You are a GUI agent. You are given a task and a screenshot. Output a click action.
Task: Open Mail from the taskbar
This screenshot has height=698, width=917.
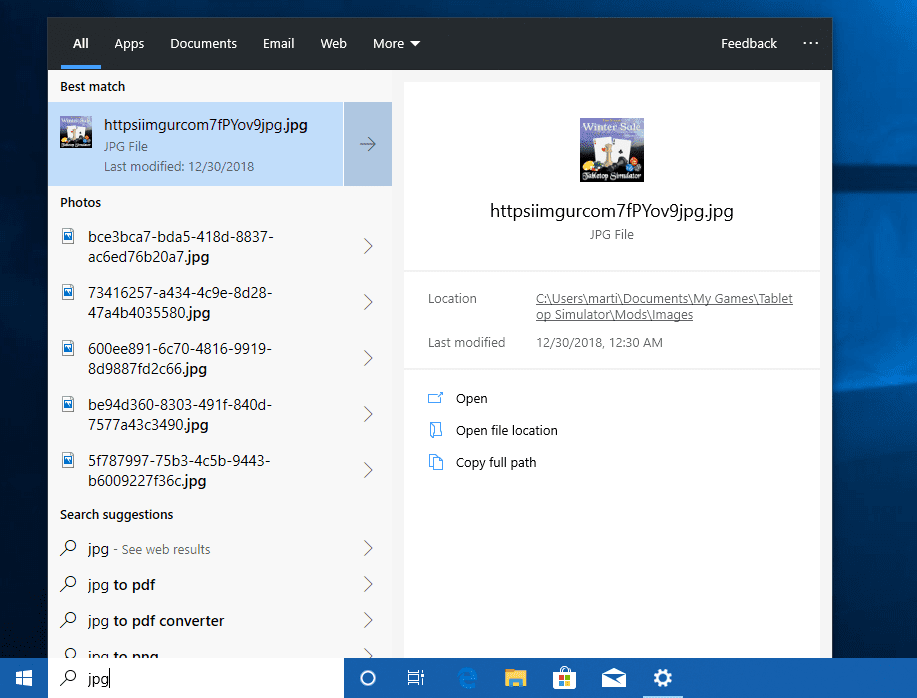(x=613, y=678)
